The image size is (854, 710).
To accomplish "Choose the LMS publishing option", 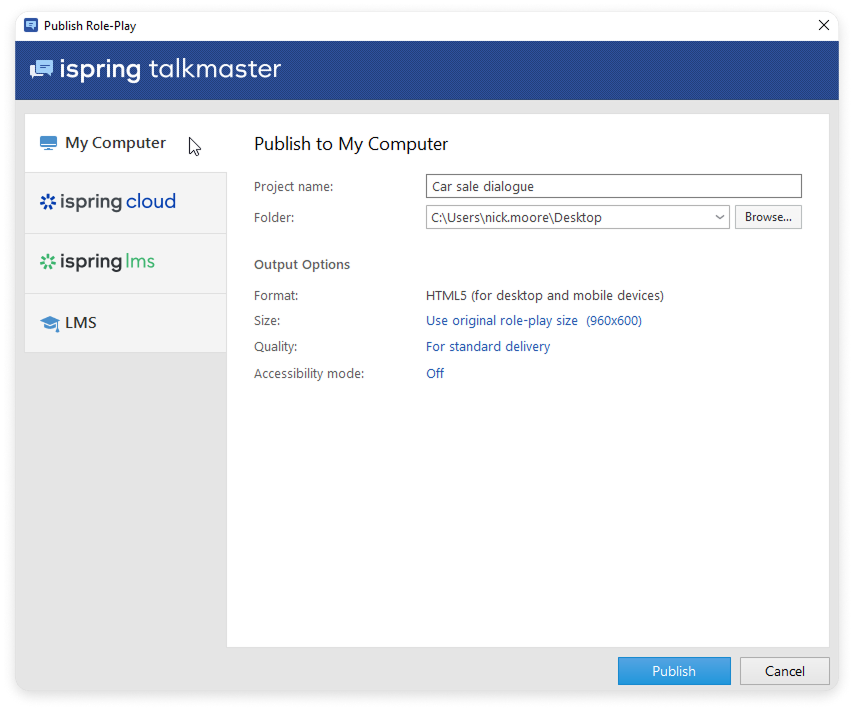I will [80, 323].
